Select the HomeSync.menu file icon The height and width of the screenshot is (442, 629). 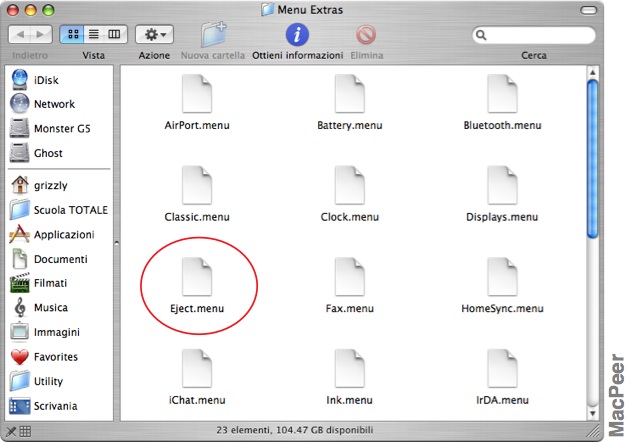coord(502,277)
